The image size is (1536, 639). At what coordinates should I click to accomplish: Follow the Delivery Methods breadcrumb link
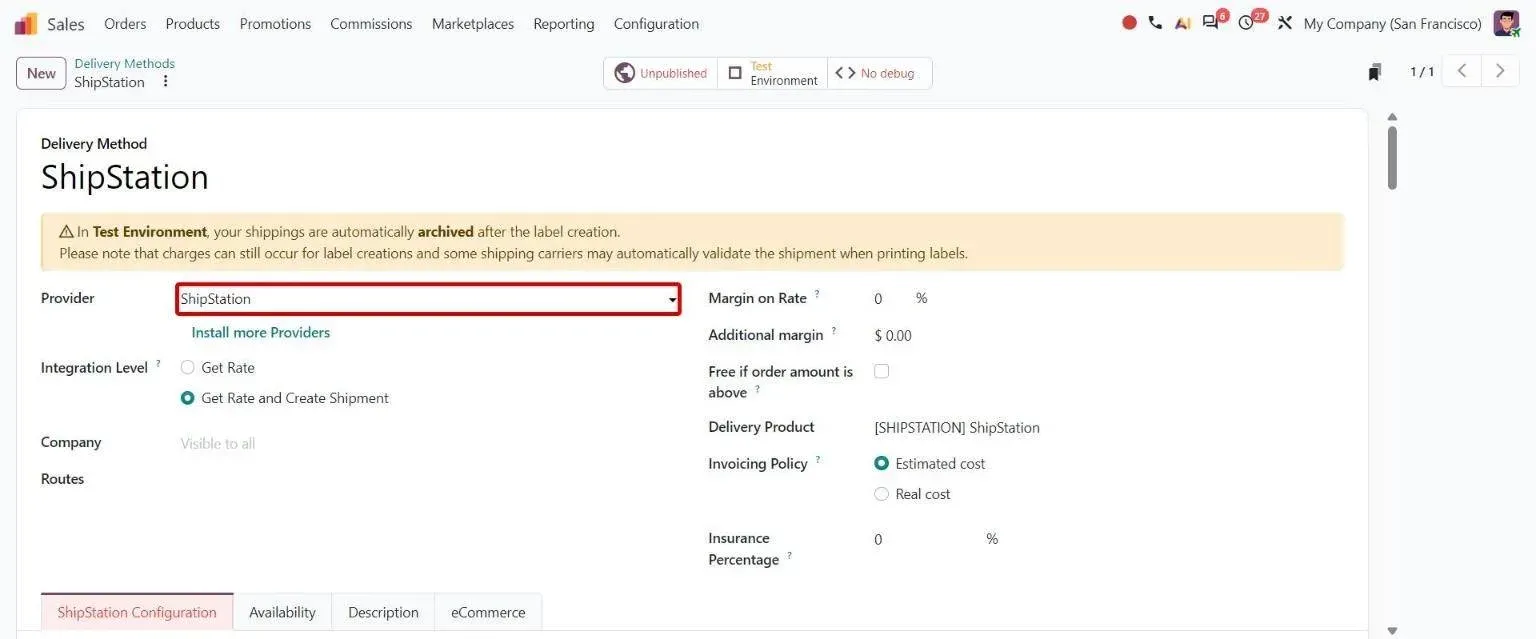(x=124, y=63)
